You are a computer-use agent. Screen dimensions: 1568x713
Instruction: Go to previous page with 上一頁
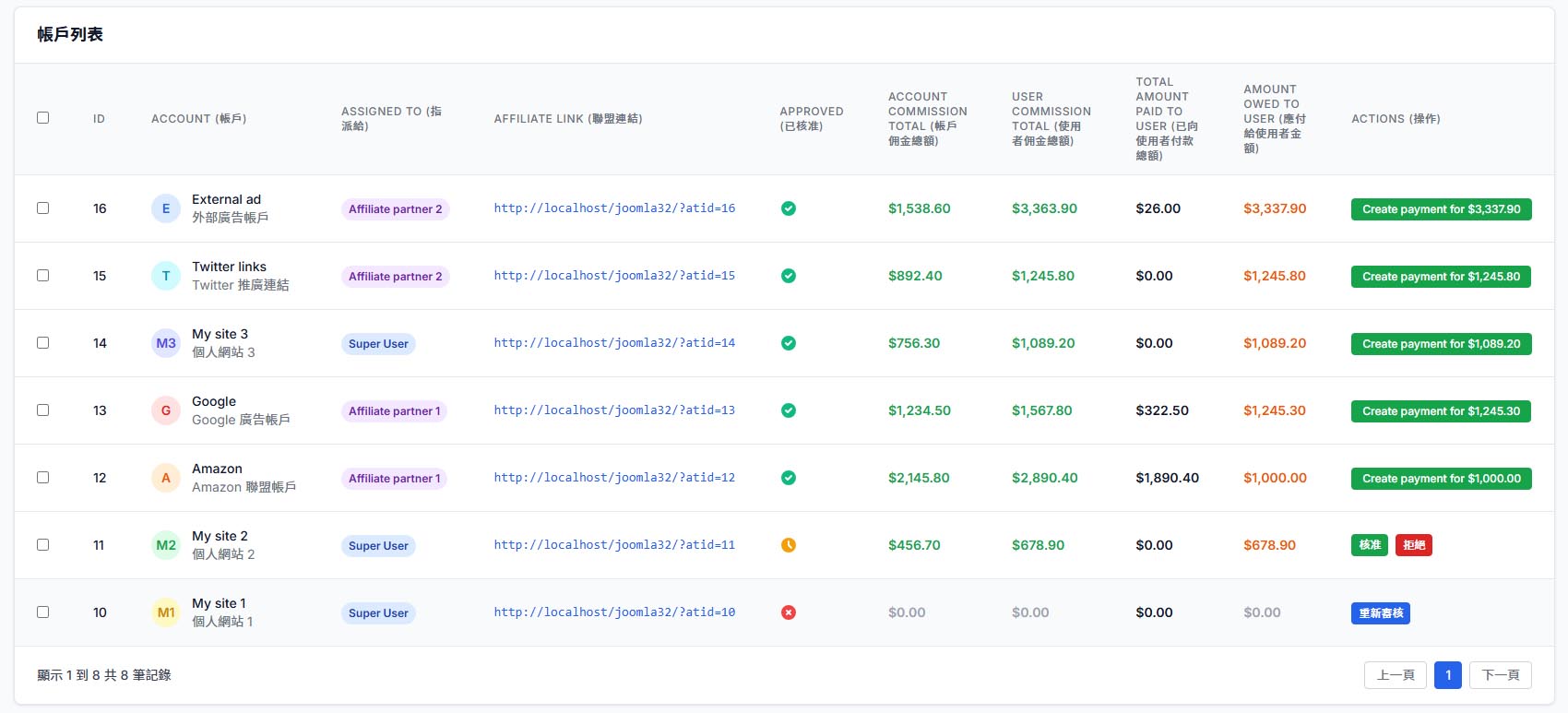(1396, 675)
